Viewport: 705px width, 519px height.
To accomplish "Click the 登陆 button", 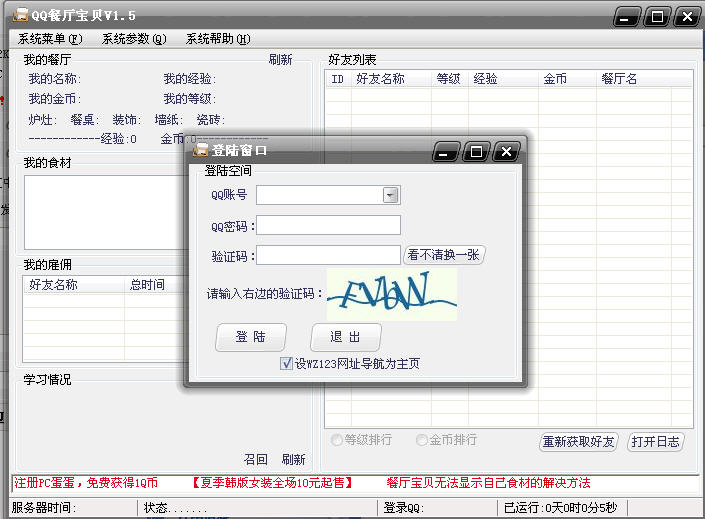I will (251, 337).
